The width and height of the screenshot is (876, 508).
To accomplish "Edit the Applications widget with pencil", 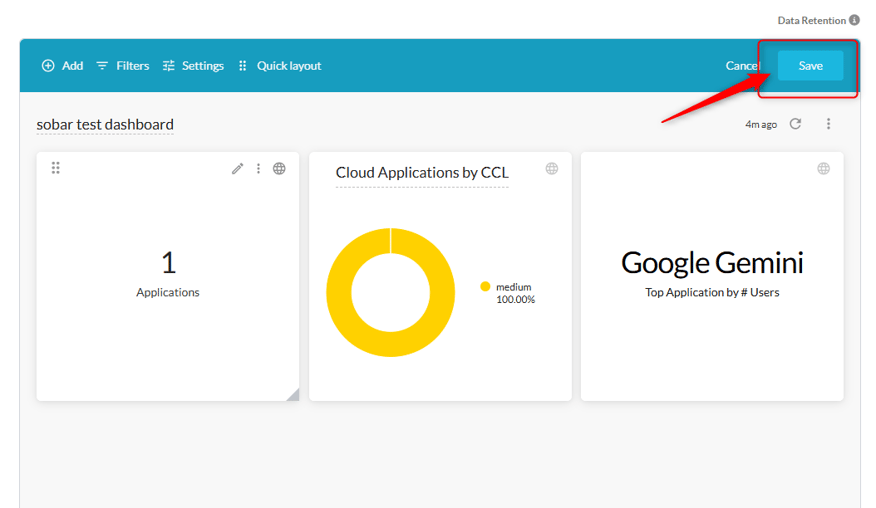I will tap(237, 168).
